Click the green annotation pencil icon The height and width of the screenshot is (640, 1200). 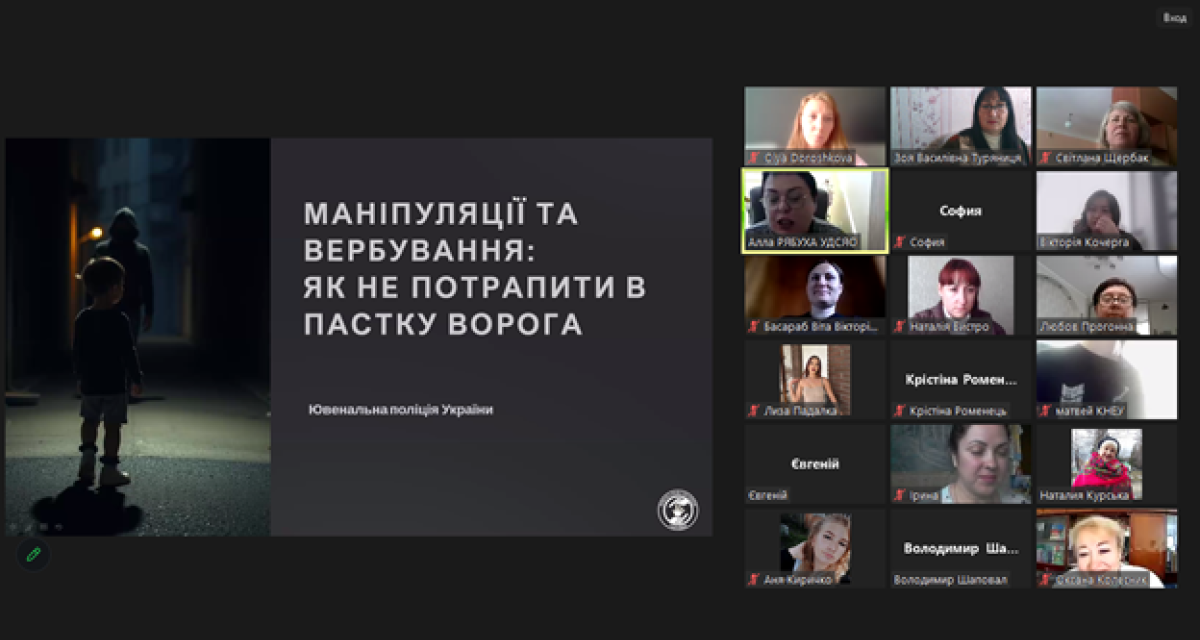click(x=33, y=554)
